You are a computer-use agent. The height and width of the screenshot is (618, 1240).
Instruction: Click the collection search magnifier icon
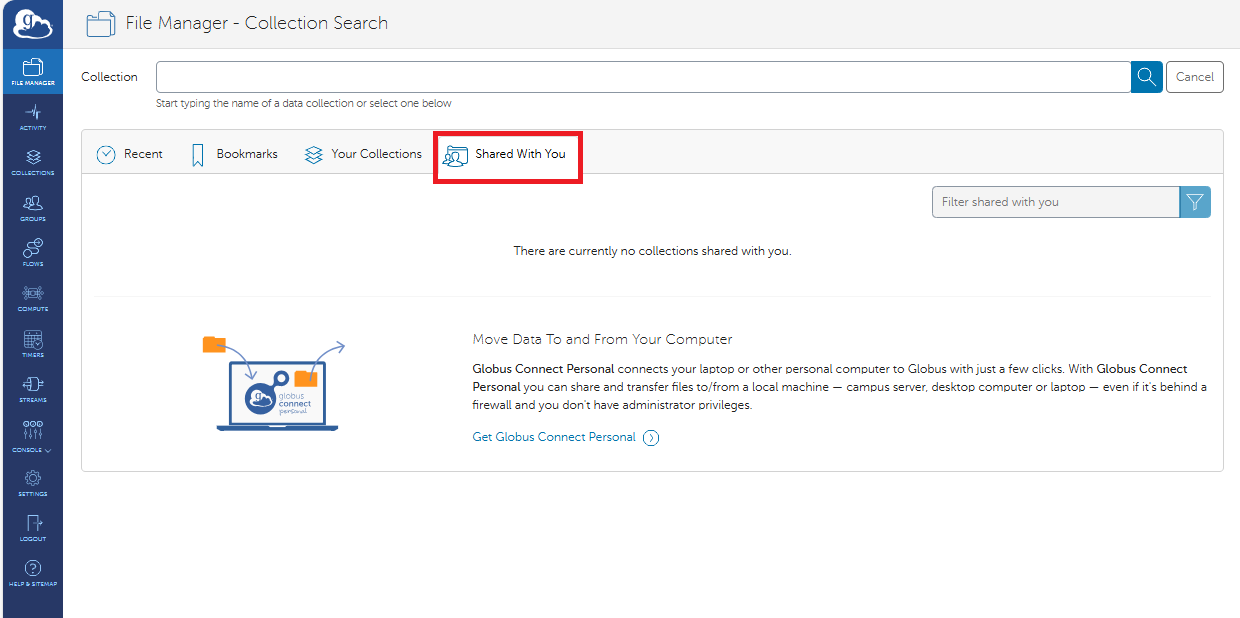pyautogui.click(x=1146, y=76)
